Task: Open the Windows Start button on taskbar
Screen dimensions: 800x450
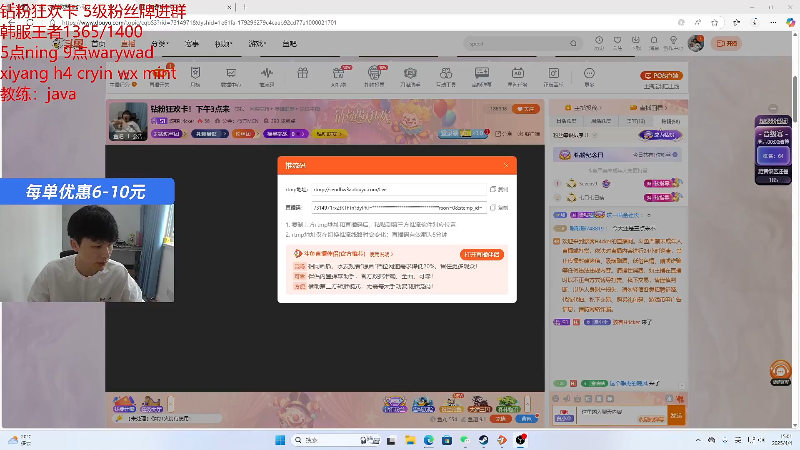Action: click(x=280, y=440)
